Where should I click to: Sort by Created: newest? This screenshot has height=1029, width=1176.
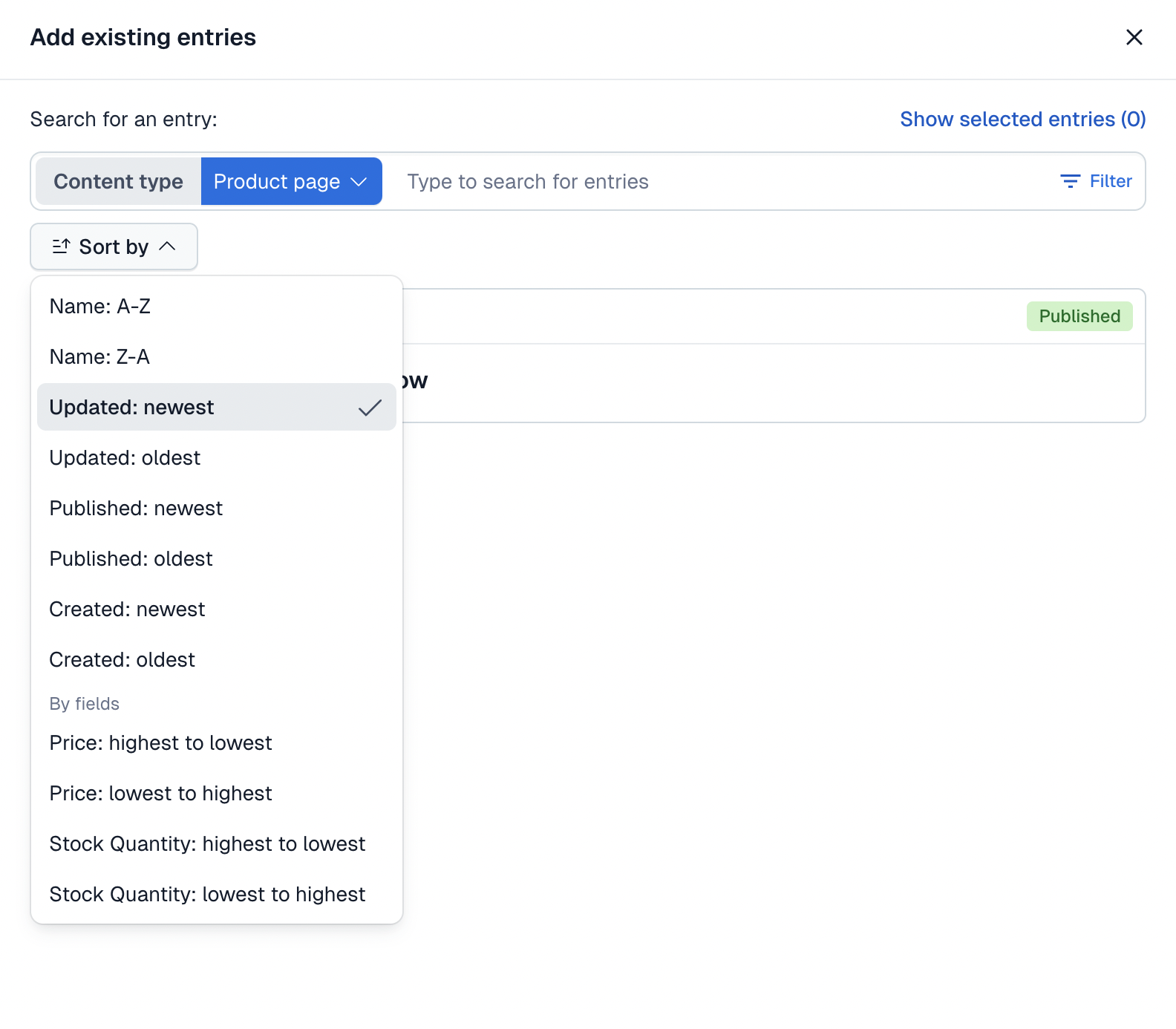click(x=127, y=610)
